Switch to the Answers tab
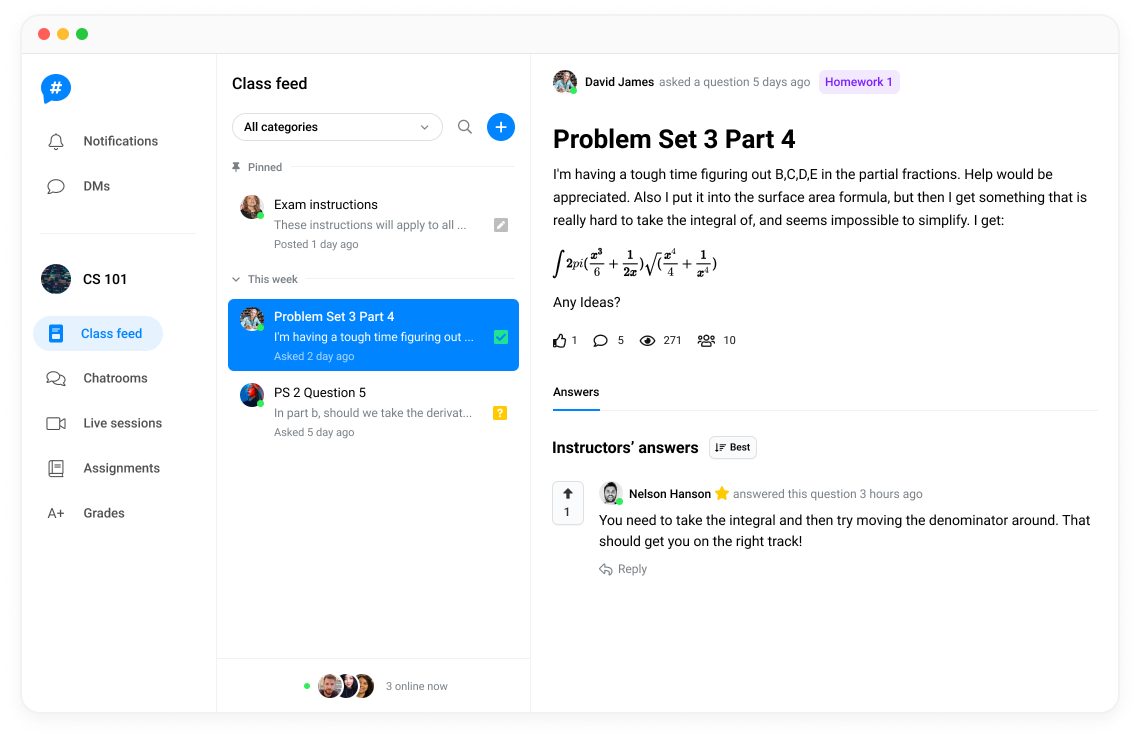Viewport: 1140px width, 740px height. tap(576, 393)
